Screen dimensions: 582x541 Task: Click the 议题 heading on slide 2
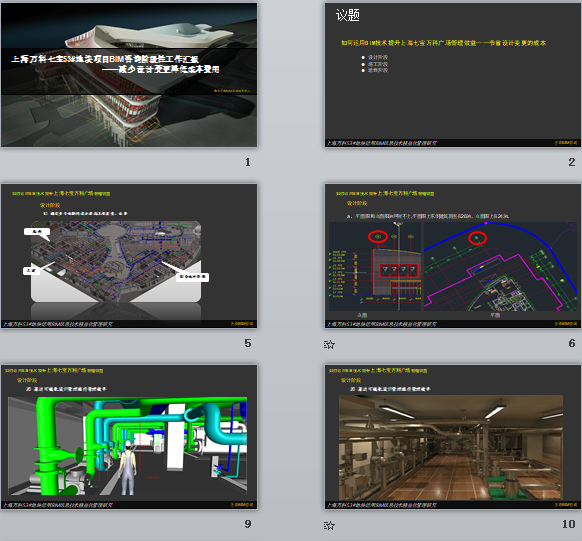[x=348, y=15]
